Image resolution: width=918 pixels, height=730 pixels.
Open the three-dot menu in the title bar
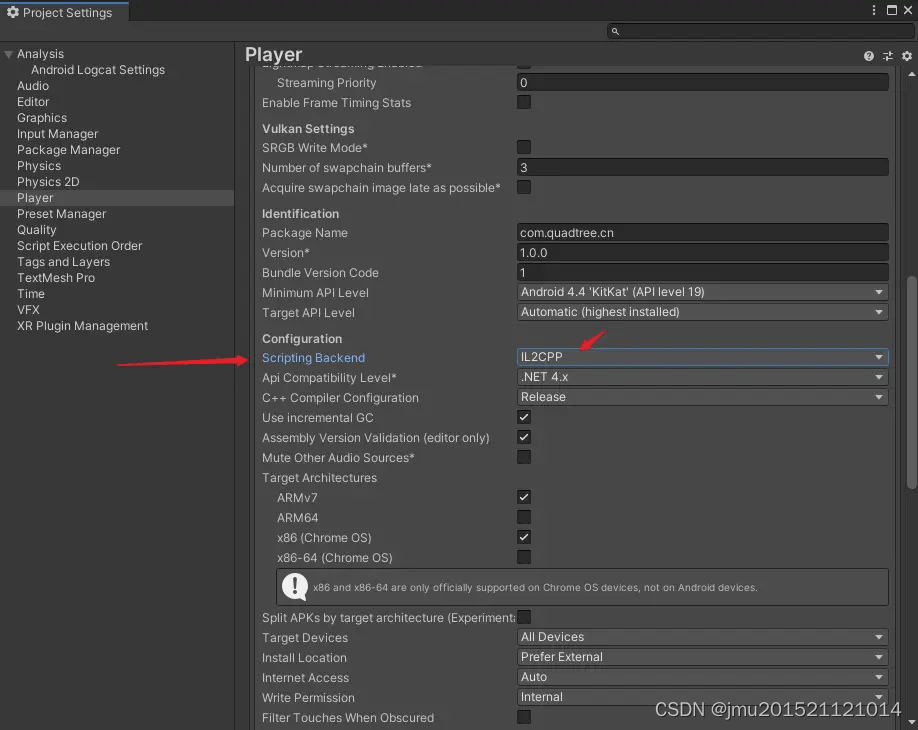[875, 10]
